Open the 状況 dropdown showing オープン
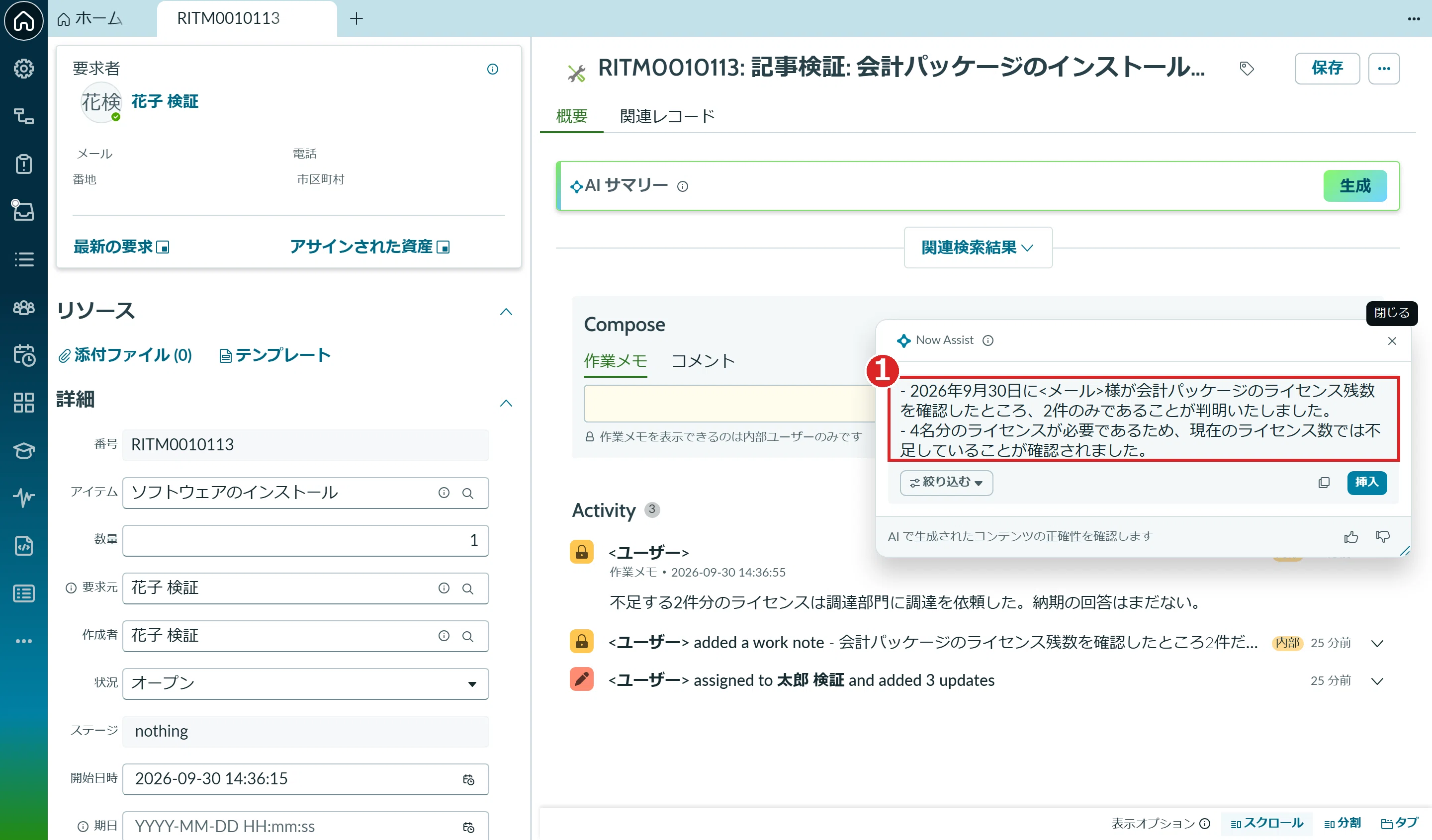The height and width of the screenshot is (840, 1432). tap(306, 684)
